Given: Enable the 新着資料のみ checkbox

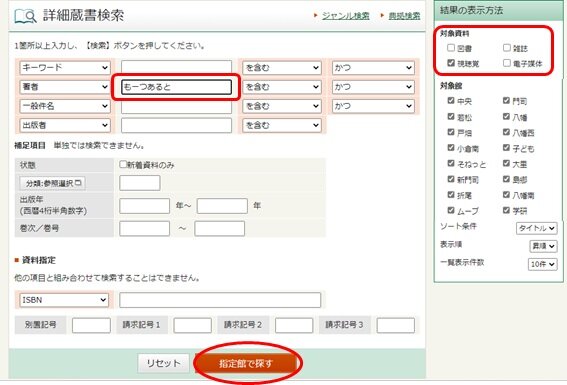Looking at the screenshot, I should pyautogui.click(x=123, y=164).
